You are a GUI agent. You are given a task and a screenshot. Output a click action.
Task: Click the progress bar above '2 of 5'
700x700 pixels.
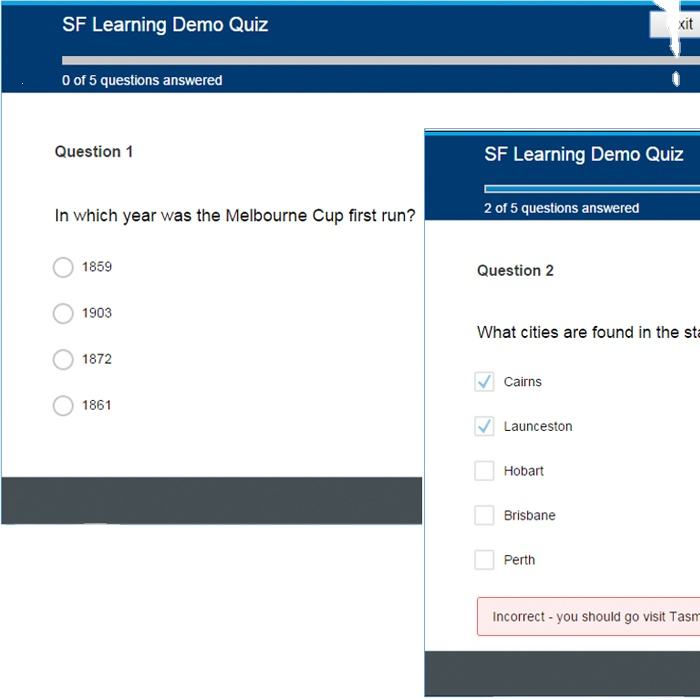point(592,188)
